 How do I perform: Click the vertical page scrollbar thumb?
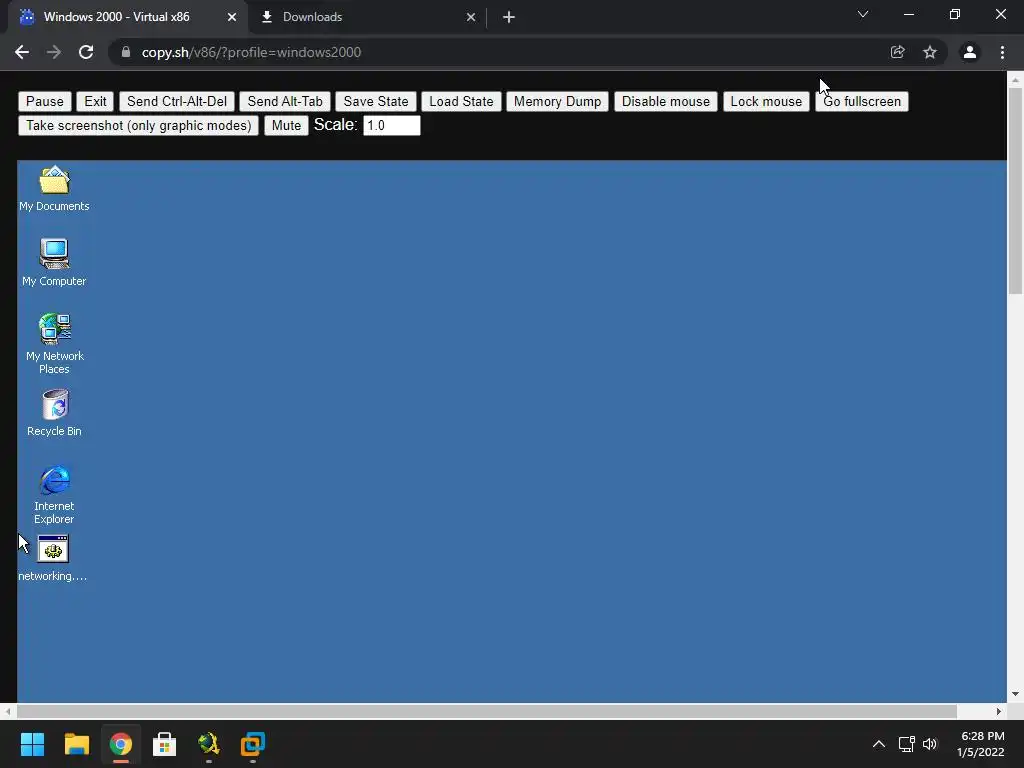pos(1016,191)
